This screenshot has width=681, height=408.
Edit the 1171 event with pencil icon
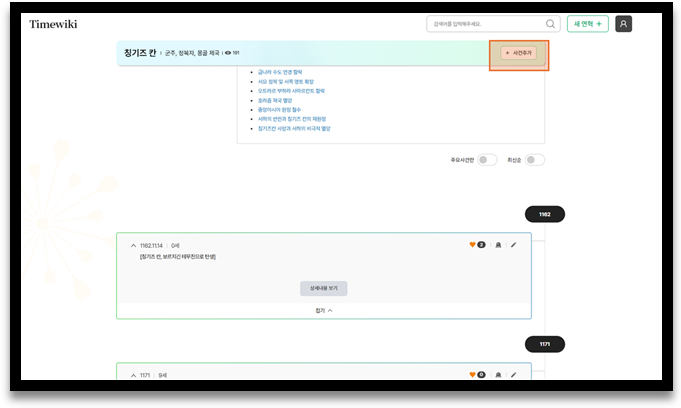[514, 375]
